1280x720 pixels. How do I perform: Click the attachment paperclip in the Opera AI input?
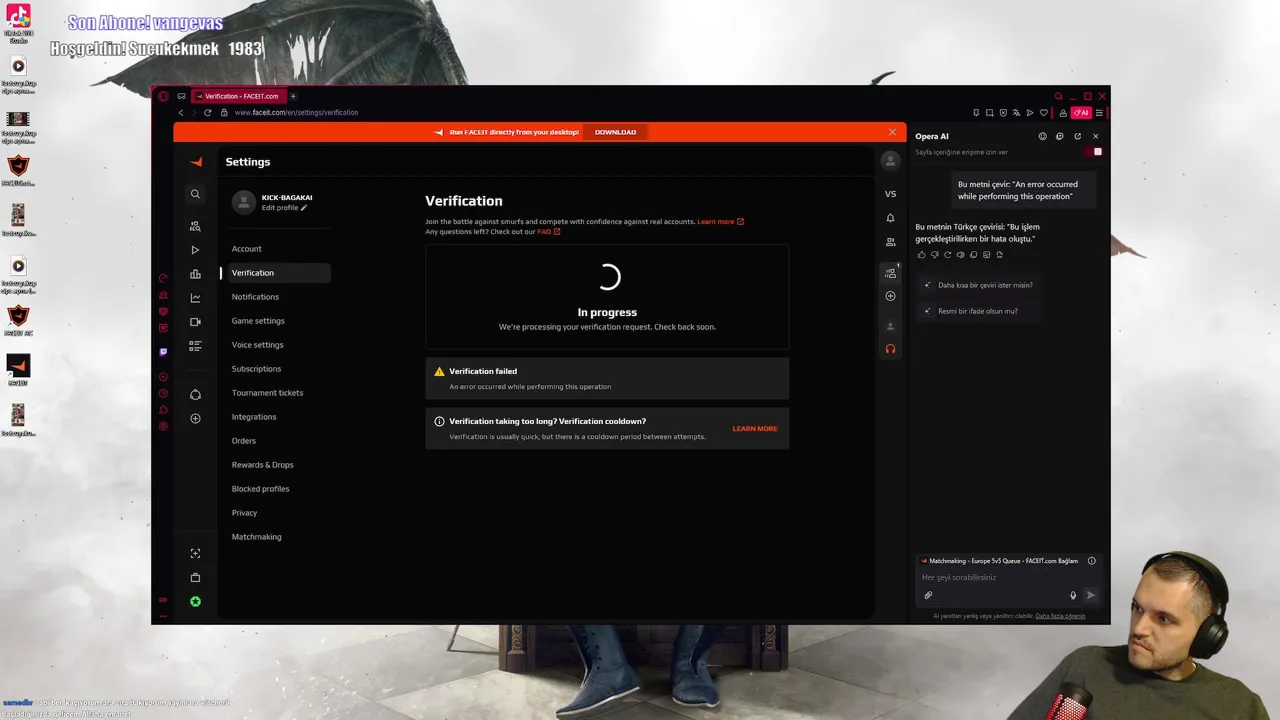click(928, 595)
